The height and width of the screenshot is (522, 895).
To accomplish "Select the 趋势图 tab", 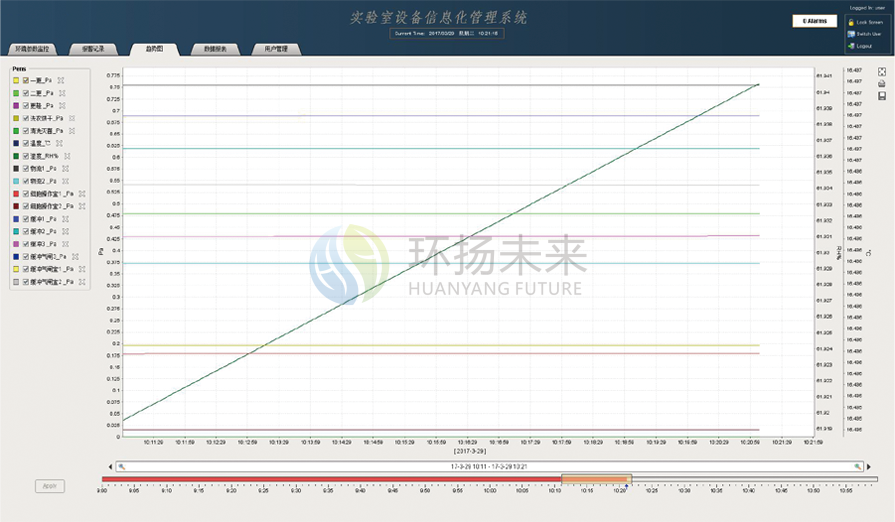I will point(154,49).
